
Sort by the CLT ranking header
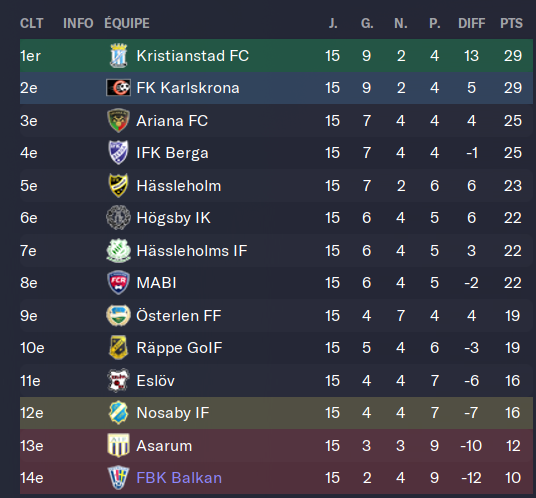point(31,23)
